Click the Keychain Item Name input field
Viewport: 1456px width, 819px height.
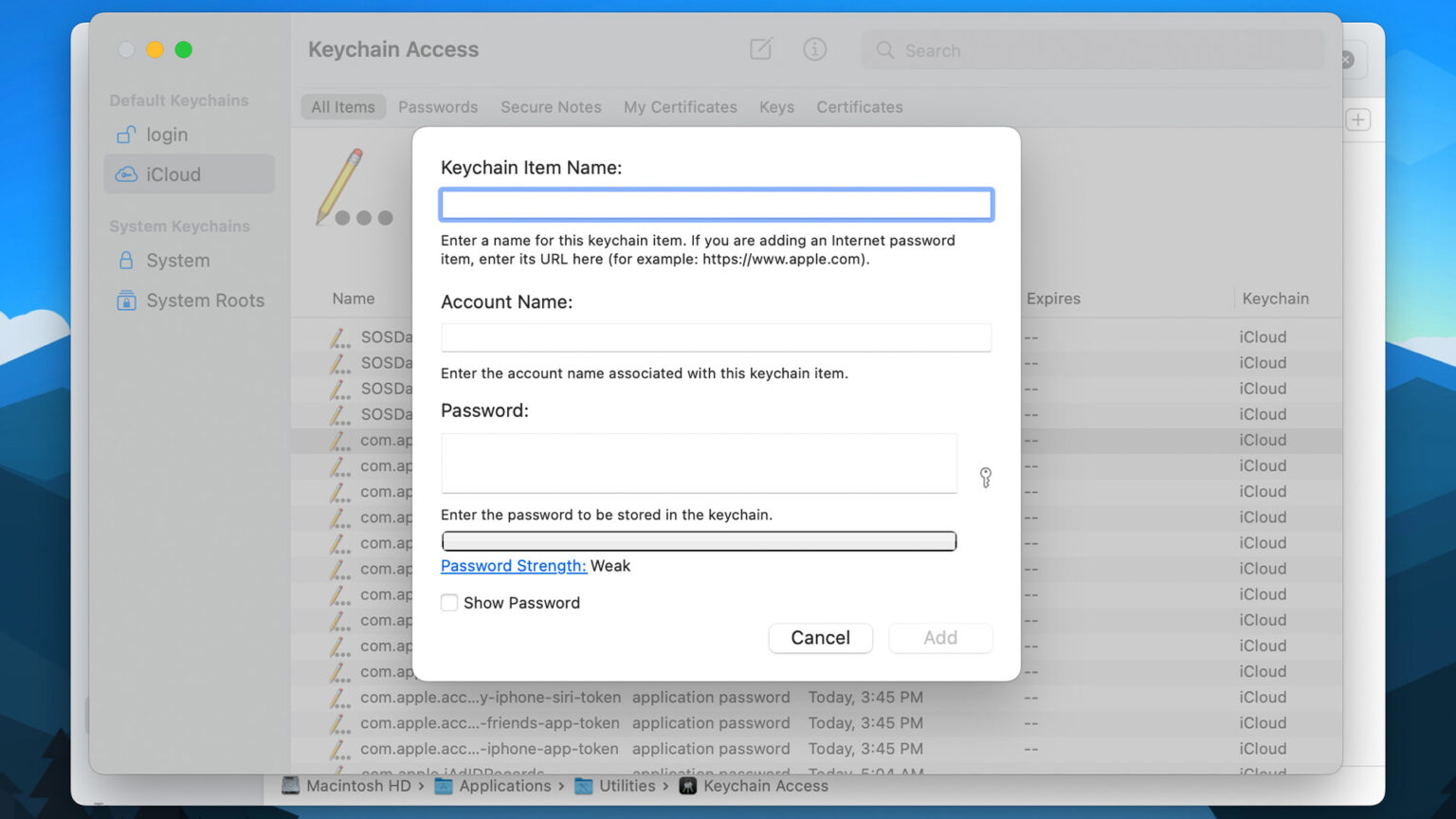(716, 204)
